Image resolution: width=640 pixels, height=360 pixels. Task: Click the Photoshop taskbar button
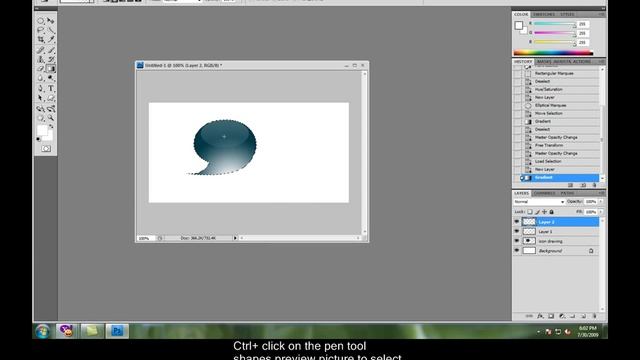[x=117, y=331]
